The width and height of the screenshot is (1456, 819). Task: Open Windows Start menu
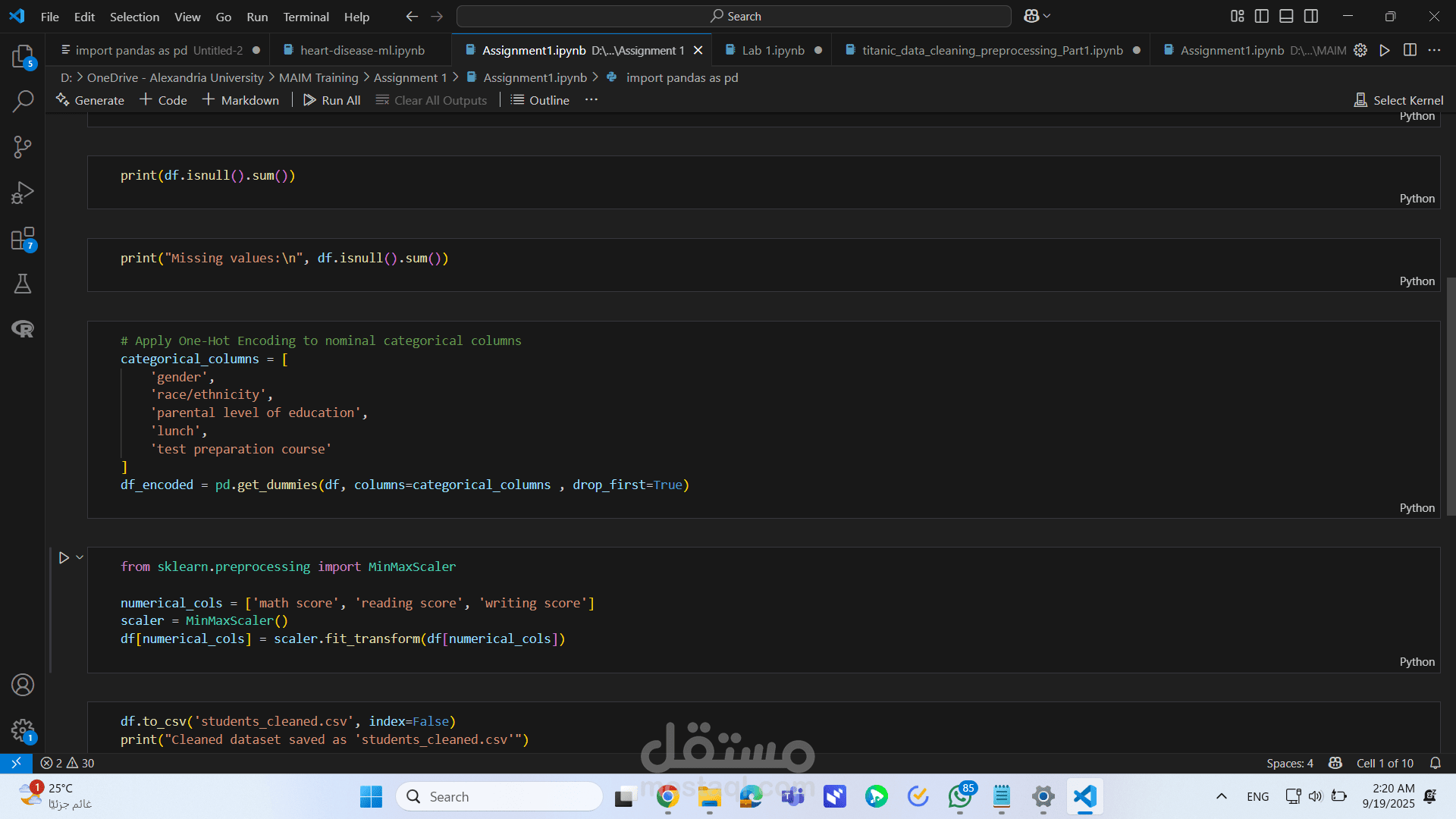[371, 796]
